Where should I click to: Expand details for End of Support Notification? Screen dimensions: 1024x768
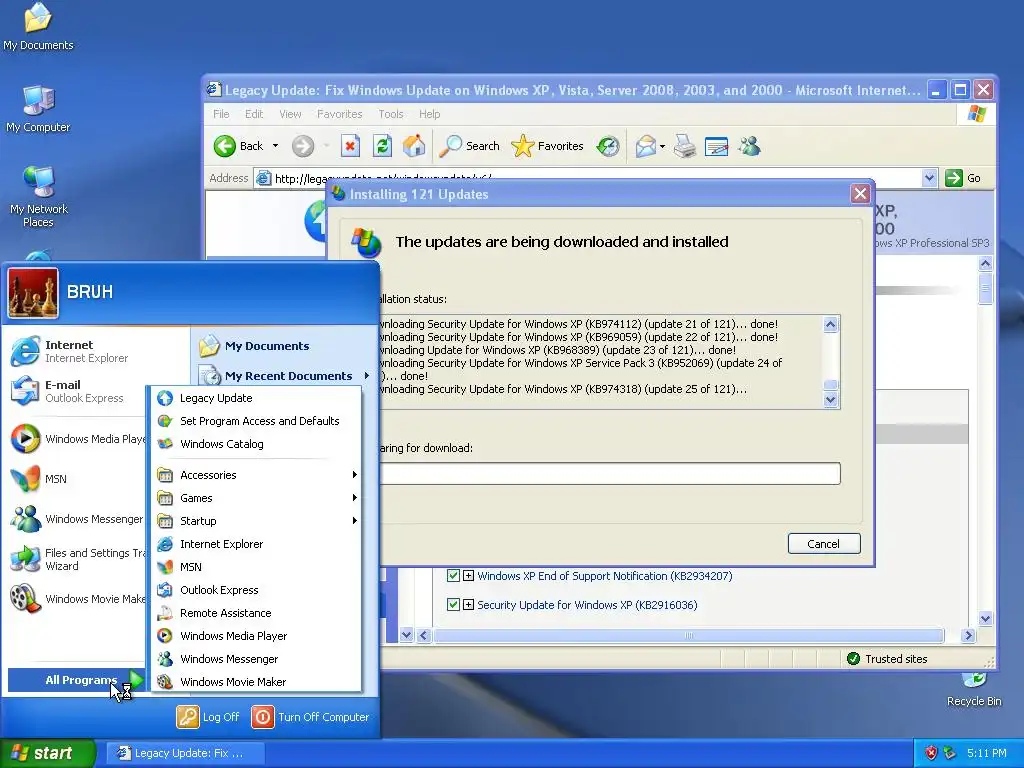[x=468, y=575]
